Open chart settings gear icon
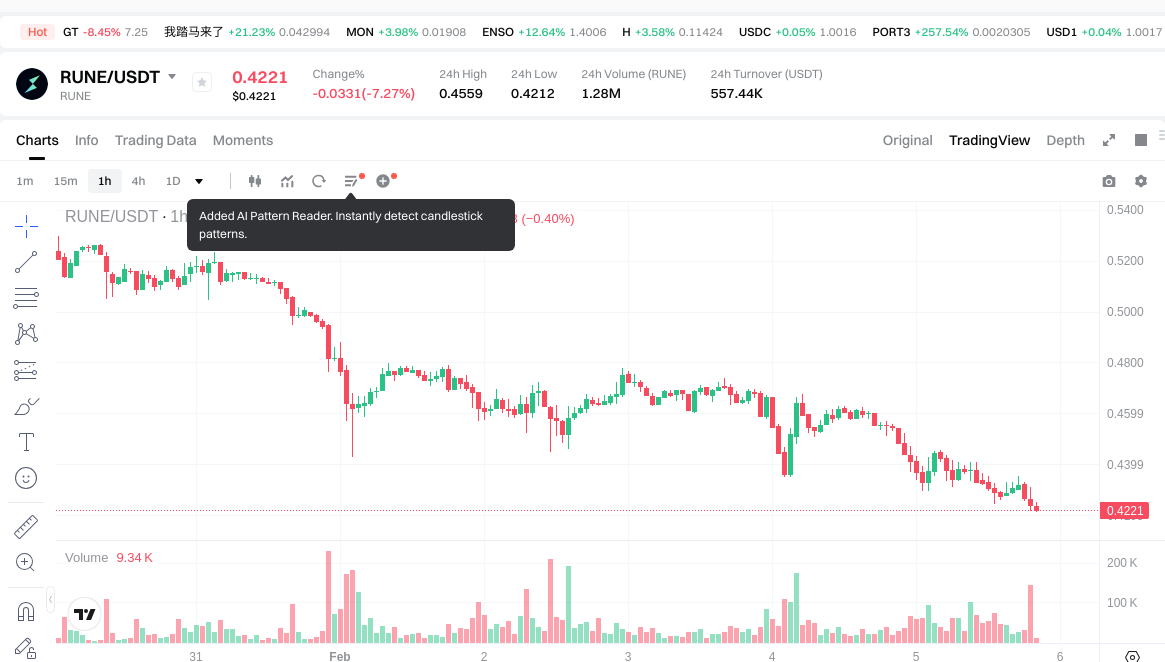Viewport: 1165px width, 662px height. coord(1140,181)
